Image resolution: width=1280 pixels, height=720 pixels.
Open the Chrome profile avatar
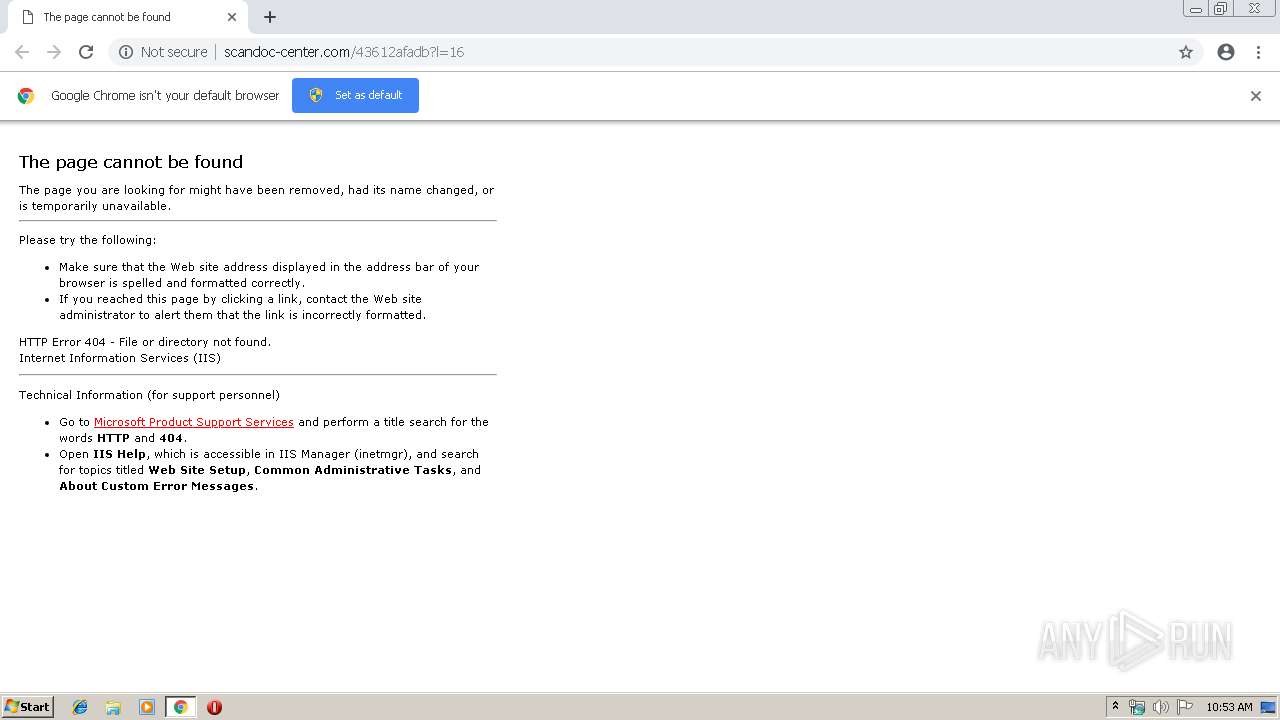pyautogui.click(x=1226, y=52)
